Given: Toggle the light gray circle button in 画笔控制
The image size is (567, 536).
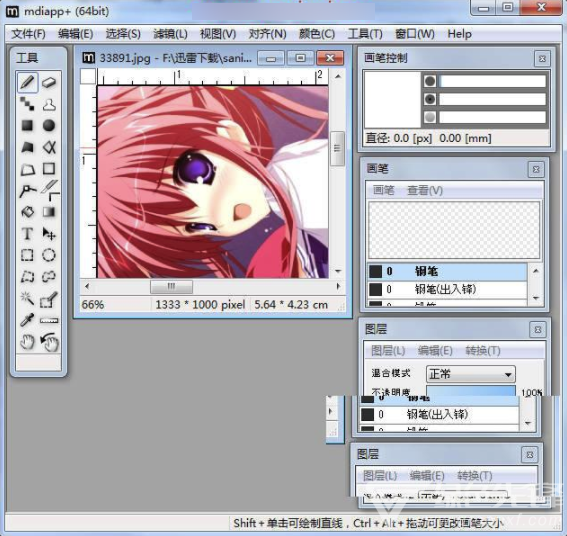Looking at the screenshot, I should pyautogui.click(x=430, y=117).
